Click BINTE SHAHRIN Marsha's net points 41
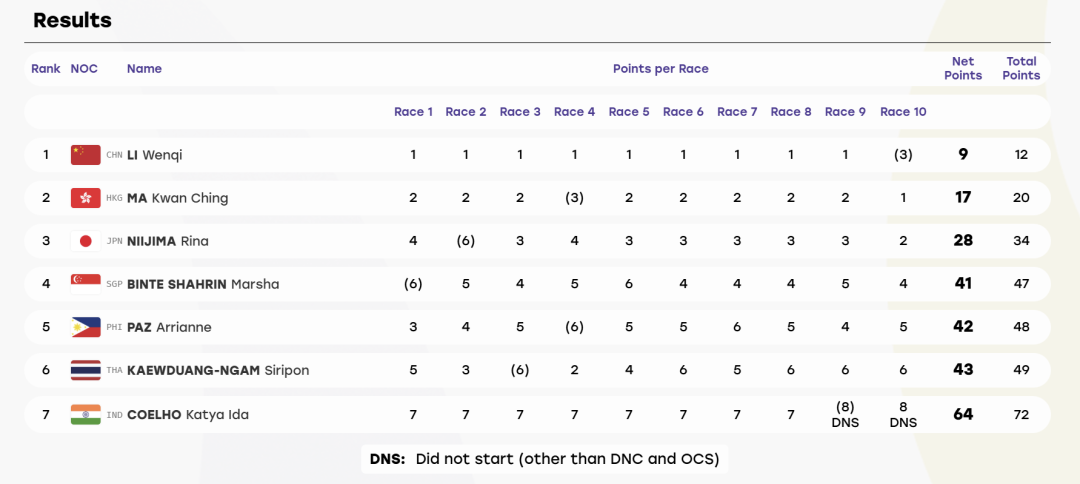 click(x=963, y=284)
